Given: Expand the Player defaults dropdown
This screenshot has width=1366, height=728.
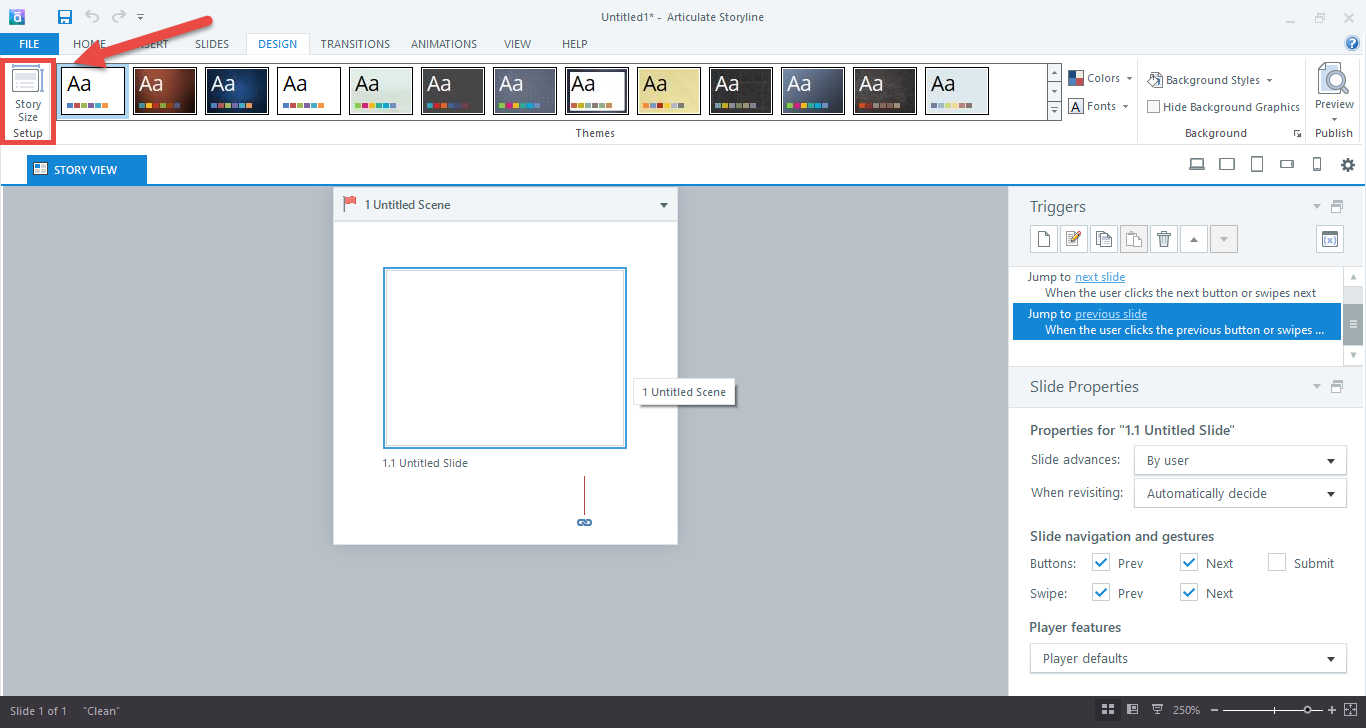Looking at the screenshot, I should 1188,659.
